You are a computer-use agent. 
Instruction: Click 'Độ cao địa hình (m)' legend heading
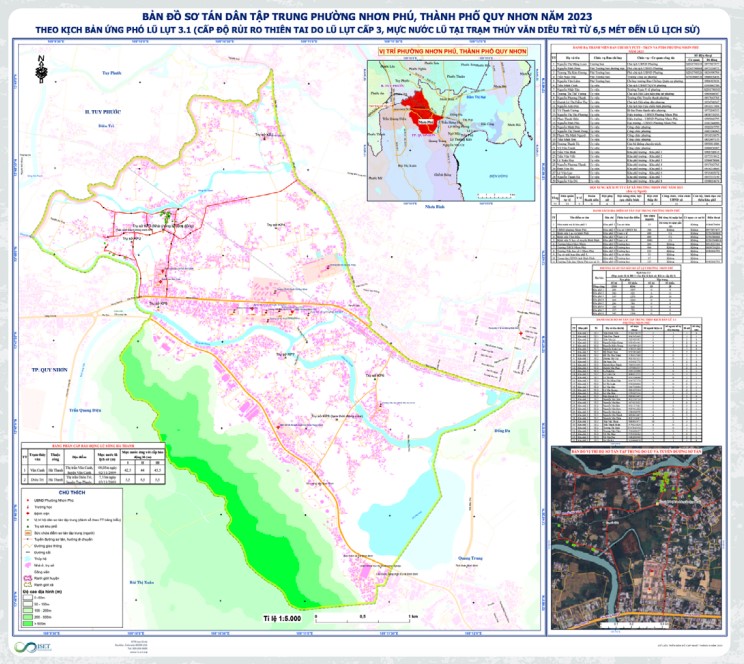(42, 592)
